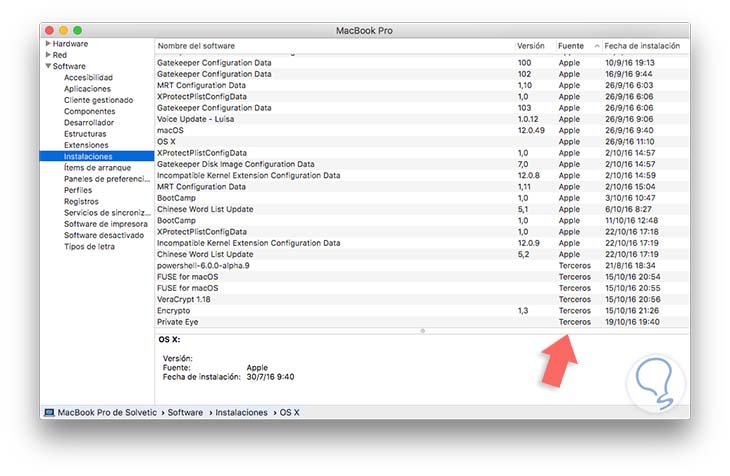The image size is (730, 476).
Task: Click the sort arrow beside Fuente
Action: pyautogui.click(x=597, y=46)
